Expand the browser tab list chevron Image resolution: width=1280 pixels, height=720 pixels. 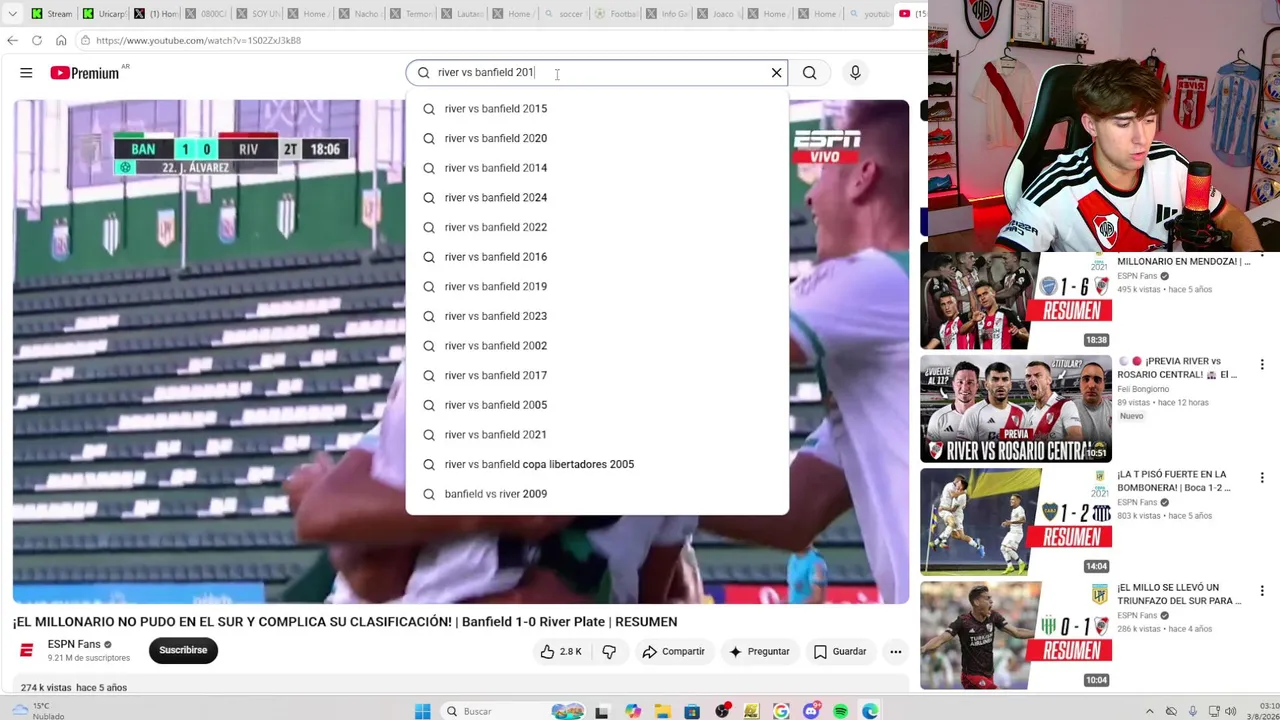point(11,14)
